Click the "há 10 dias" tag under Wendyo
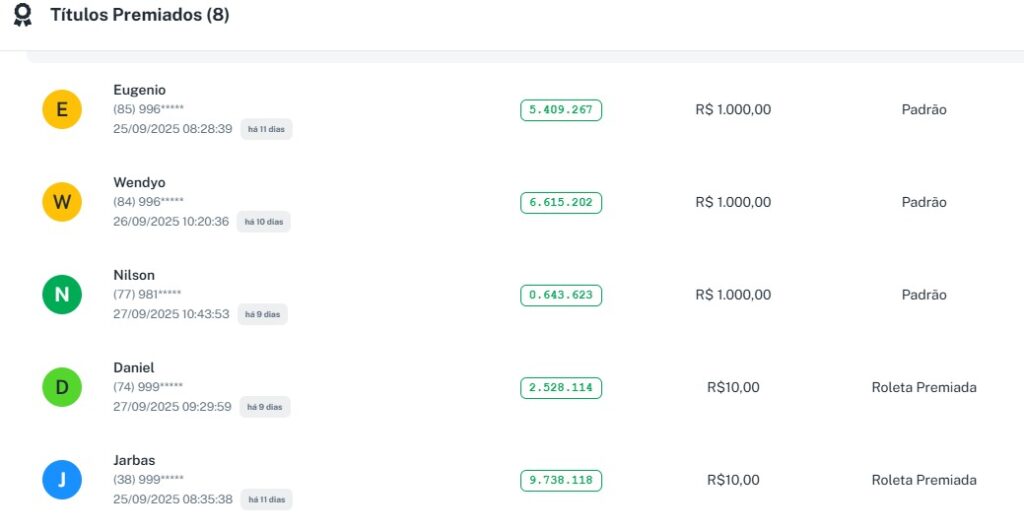The width and height of the screenshot is (1024, 530). coord(263,222)
